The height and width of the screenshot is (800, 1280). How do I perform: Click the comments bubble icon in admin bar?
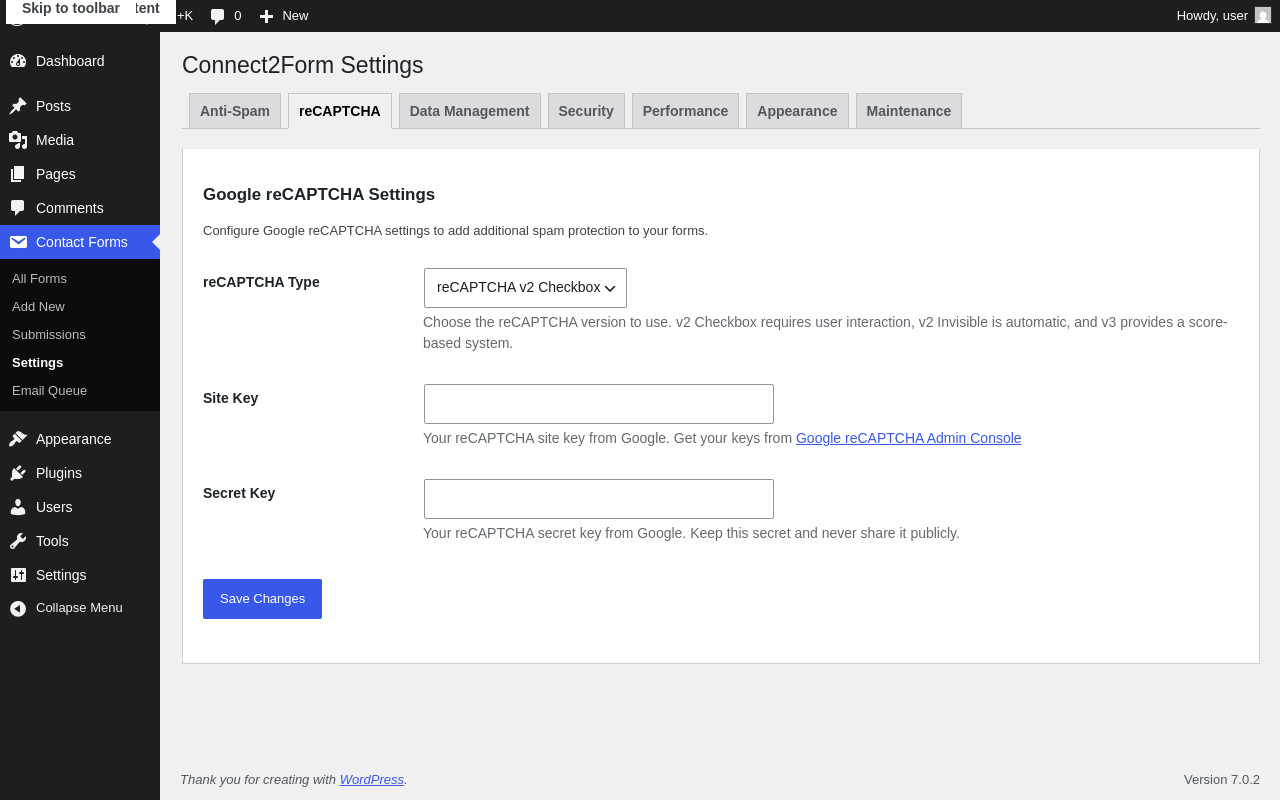217,16
